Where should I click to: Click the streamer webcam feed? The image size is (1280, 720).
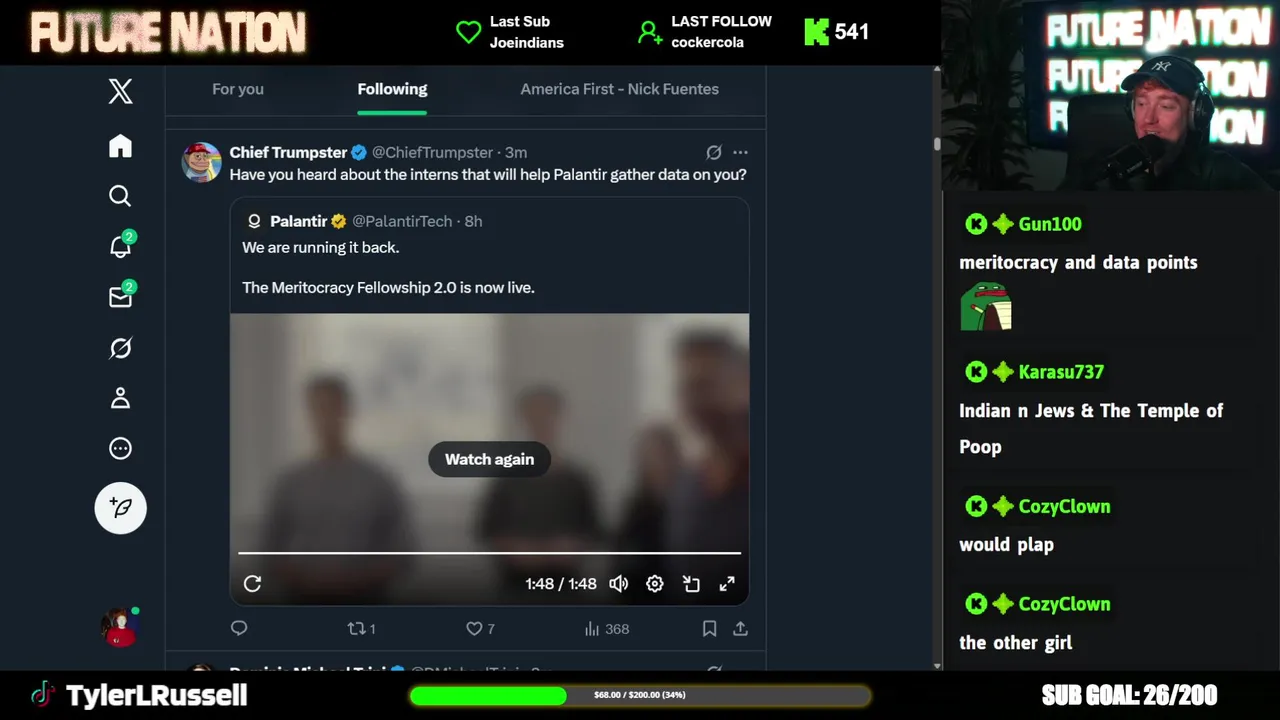(x=1111, y=95)
